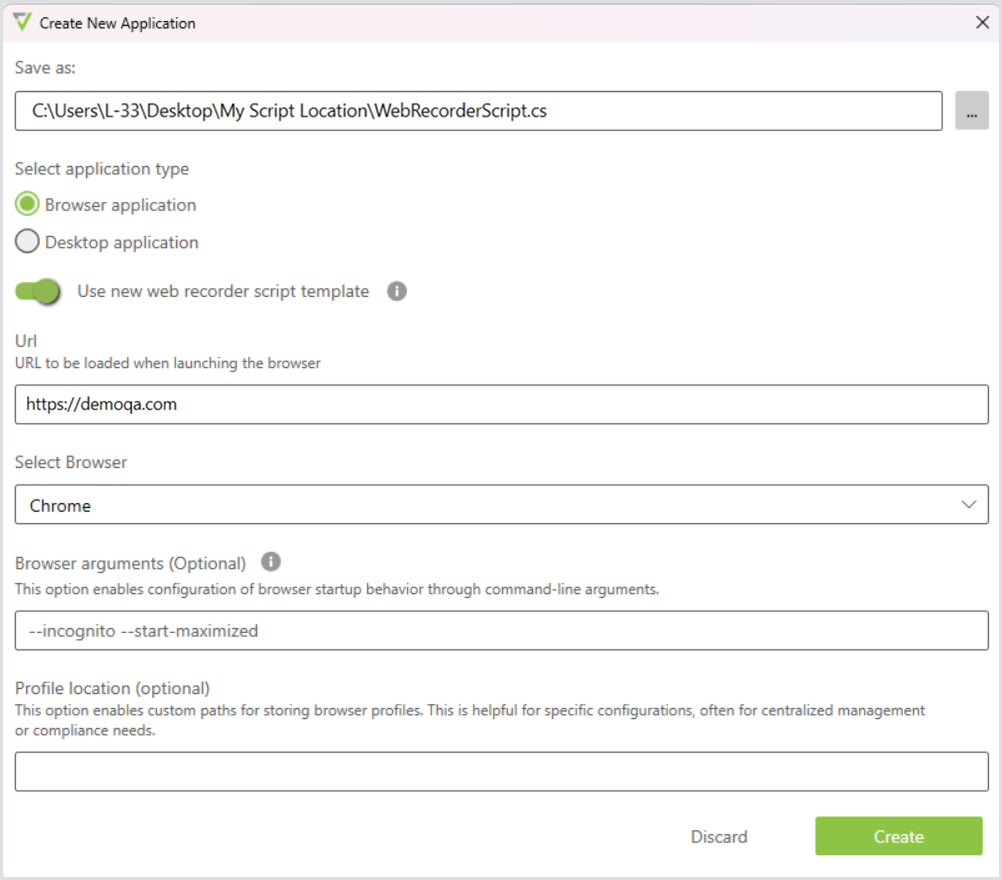This screenshot has height=880, width=1002.
Task: Click the Browser arguments text field
Action: (x=500, y=631)
